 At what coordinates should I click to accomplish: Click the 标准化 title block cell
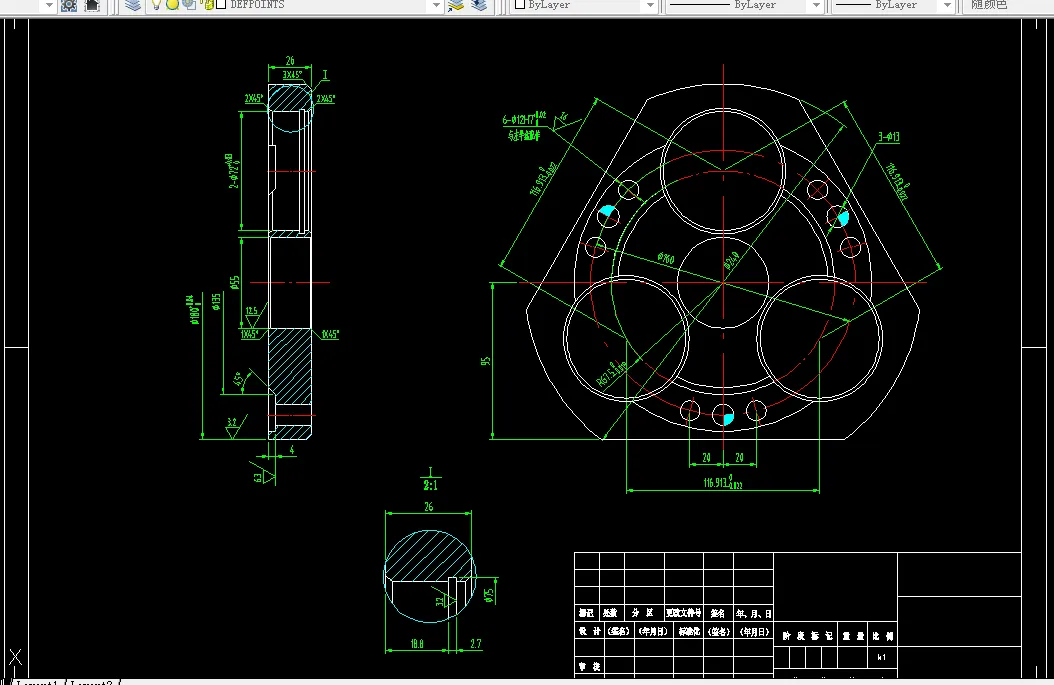tap(688, 631)
